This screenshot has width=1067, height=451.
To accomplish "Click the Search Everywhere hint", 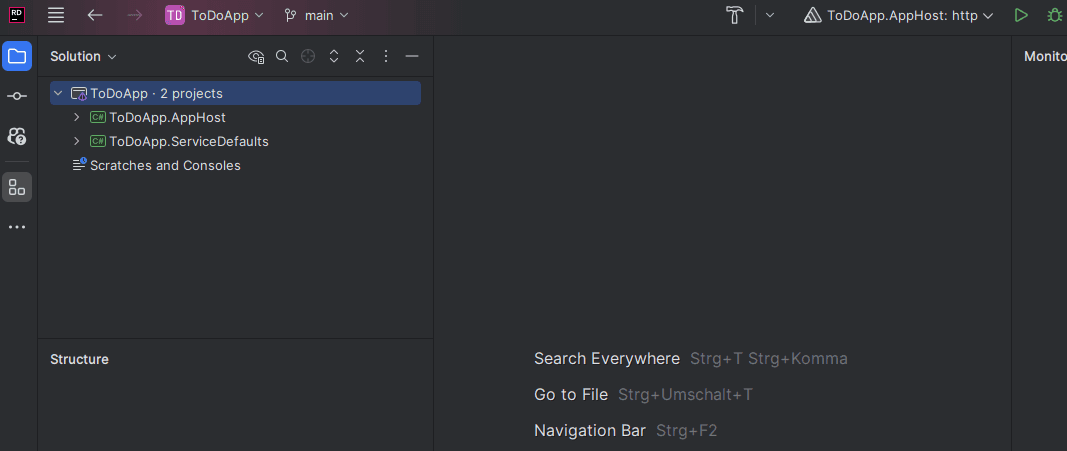I will [607, 358].
